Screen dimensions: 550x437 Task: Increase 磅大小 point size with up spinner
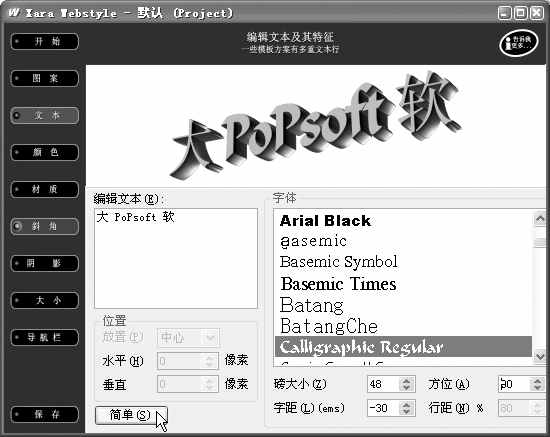coord(407,381)
